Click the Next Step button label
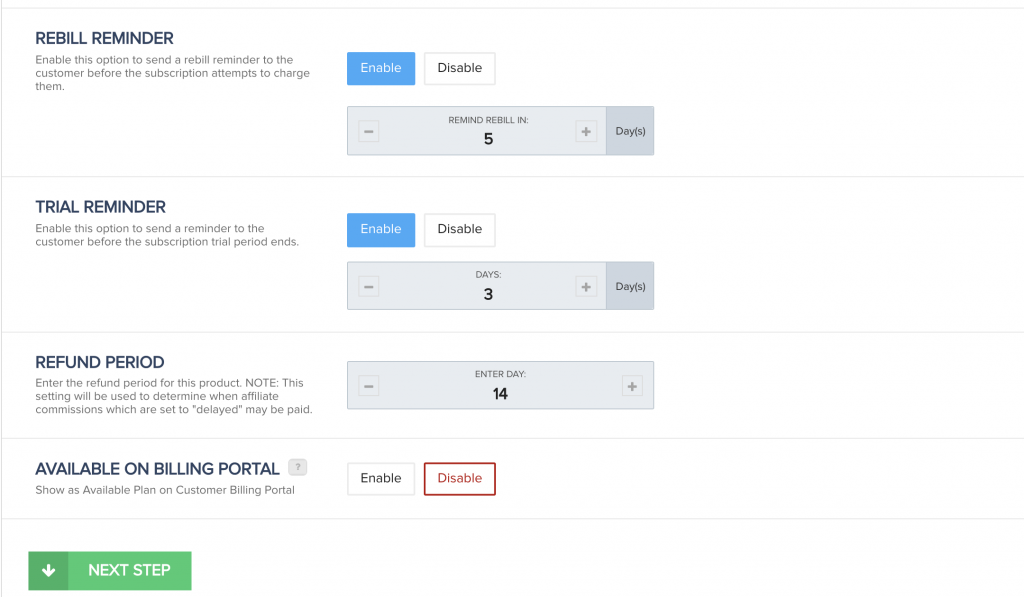The height and width of the screenshot is (597, 1024). point(129,571)
